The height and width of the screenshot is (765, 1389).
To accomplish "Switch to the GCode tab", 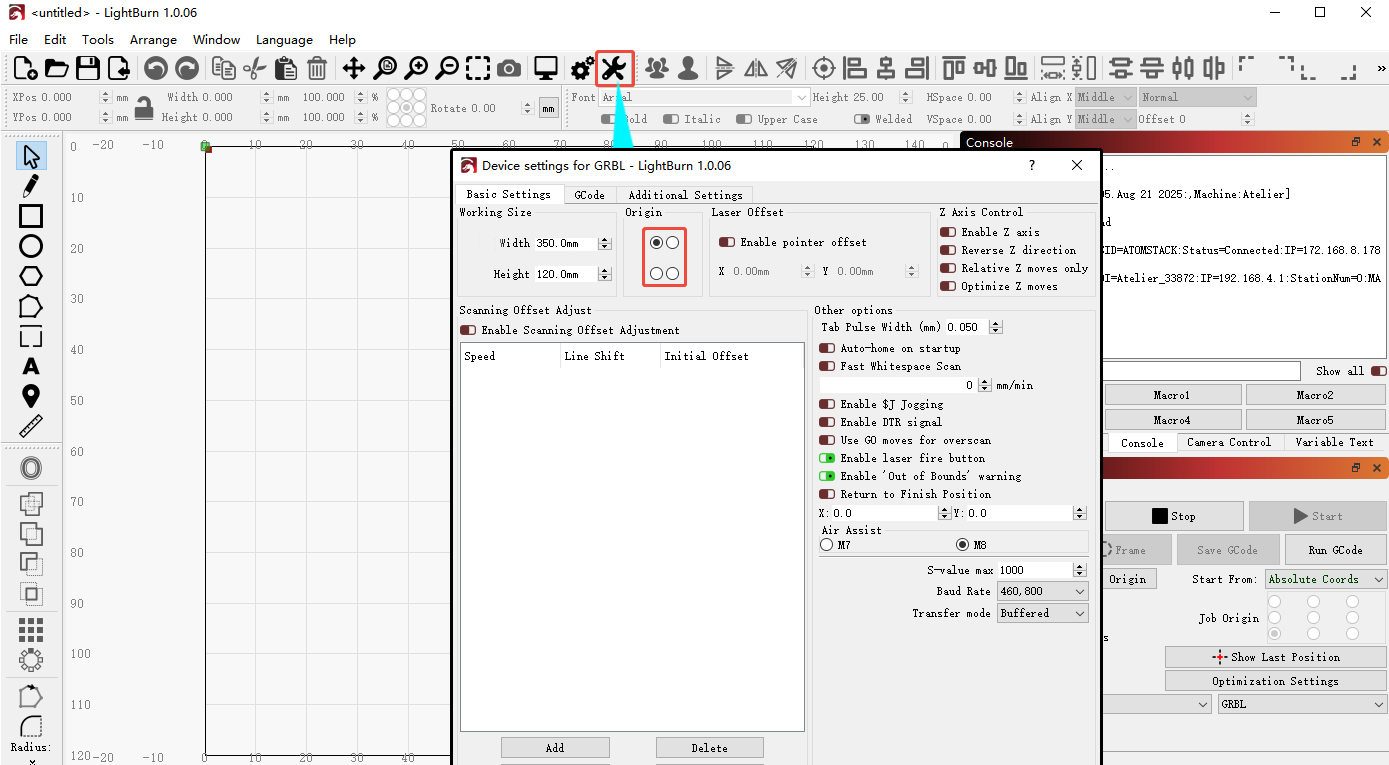I will pos(589,195).
